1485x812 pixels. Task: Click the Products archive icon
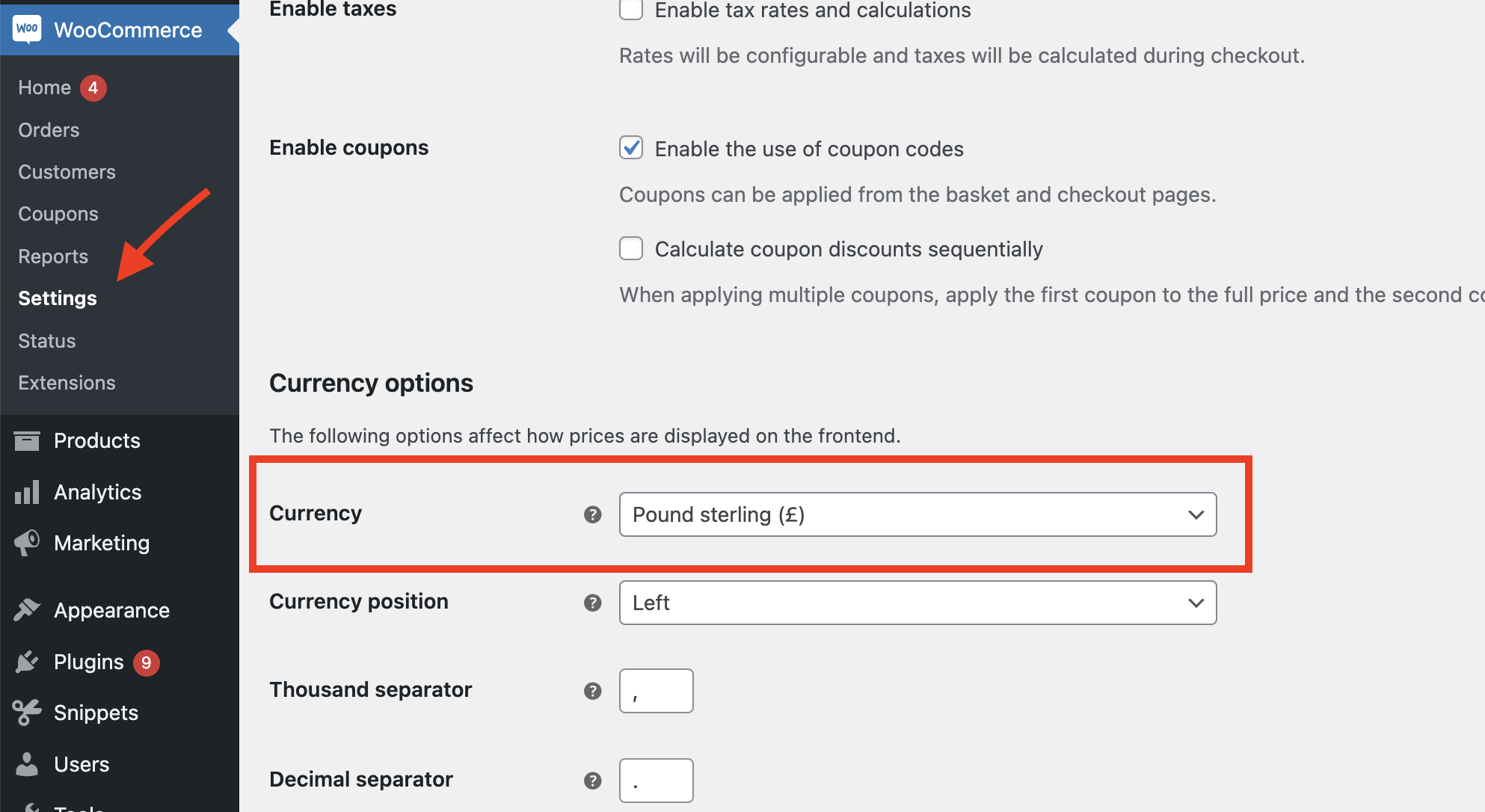point(27,440)
